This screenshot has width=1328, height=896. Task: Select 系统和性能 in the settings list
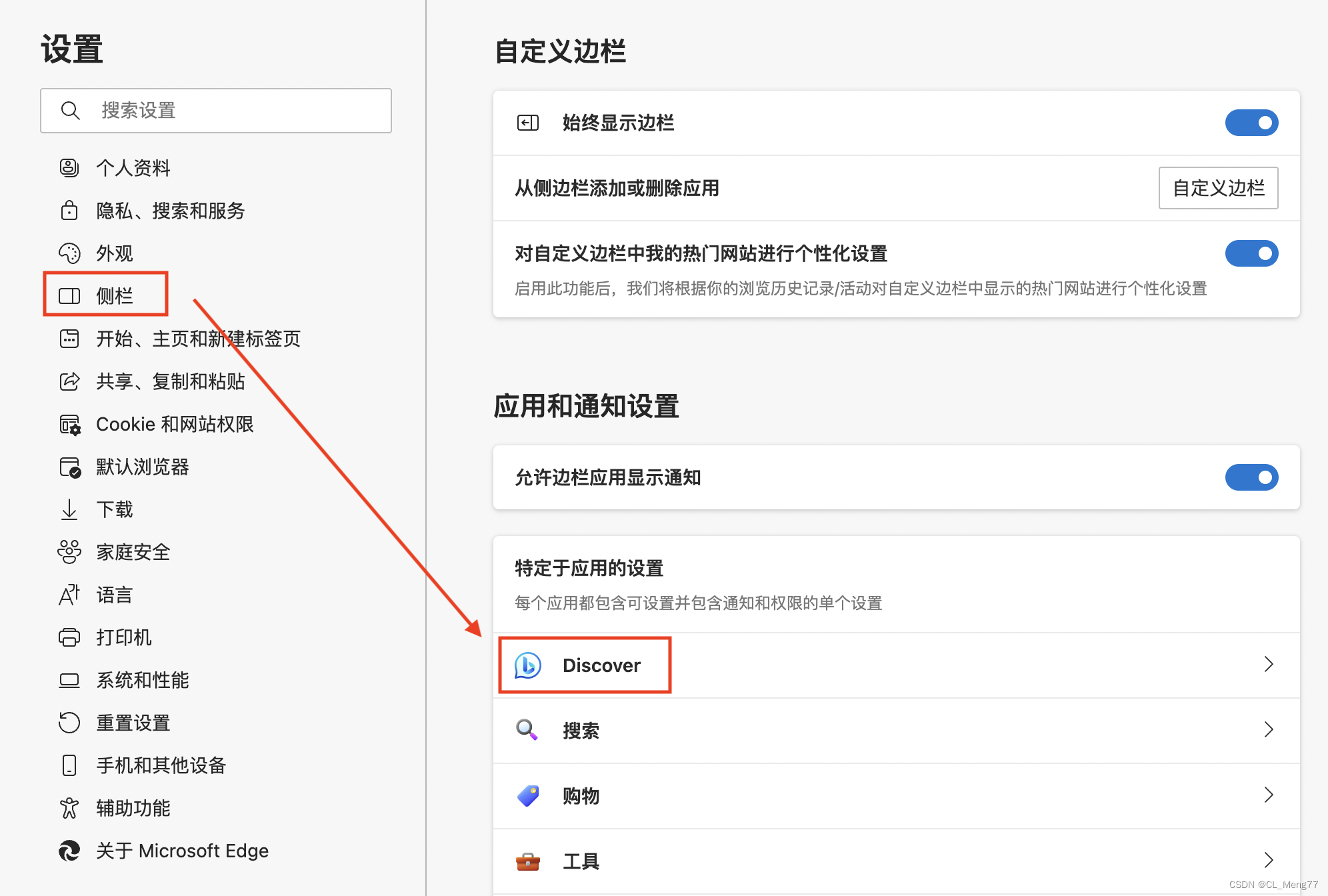143,680
